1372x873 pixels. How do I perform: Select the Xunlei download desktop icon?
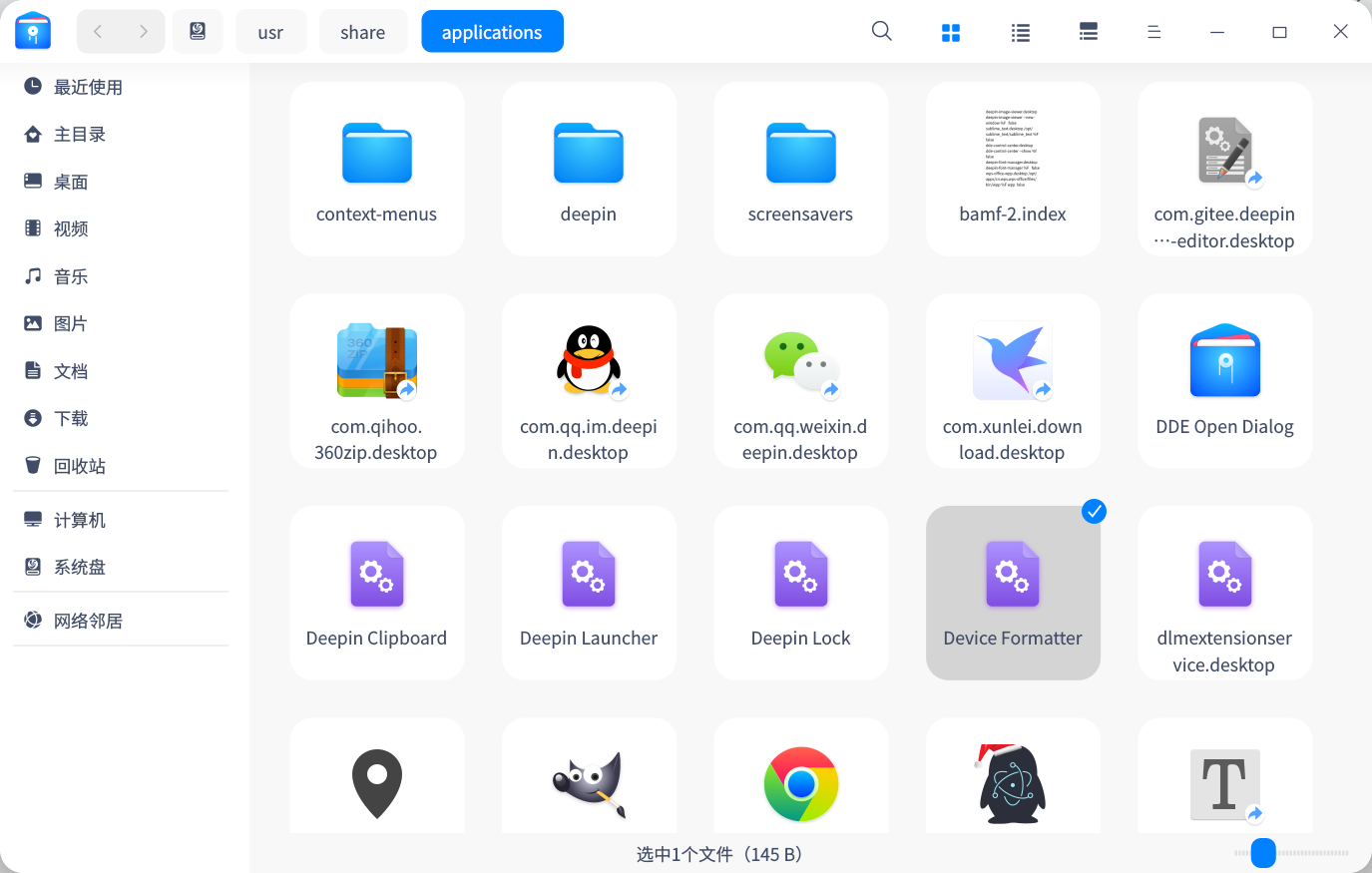tap(1013, 361)
